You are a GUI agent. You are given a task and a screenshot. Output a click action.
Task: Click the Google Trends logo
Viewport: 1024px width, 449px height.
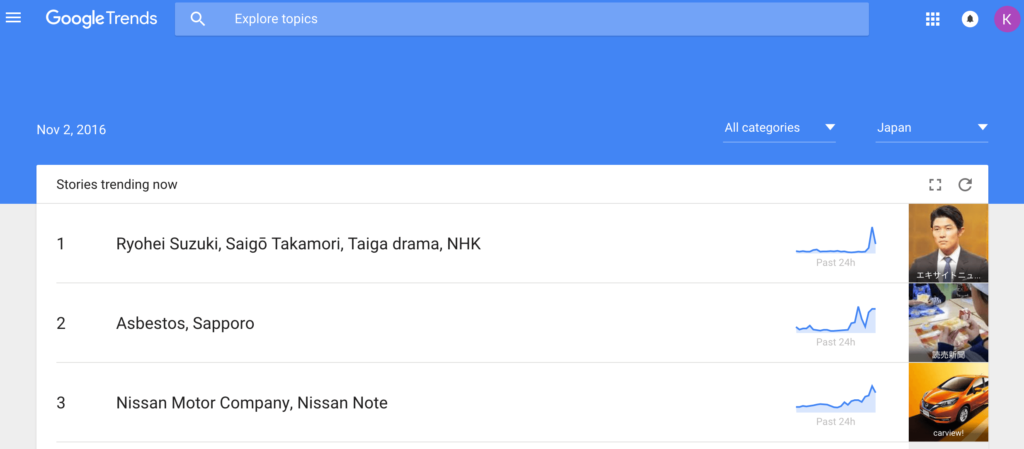[x=101, y=19]
